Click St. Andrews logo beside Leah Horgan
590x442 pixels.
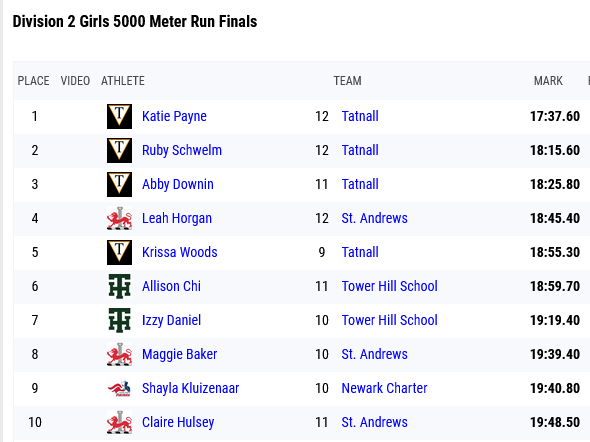tap(119, 218)
